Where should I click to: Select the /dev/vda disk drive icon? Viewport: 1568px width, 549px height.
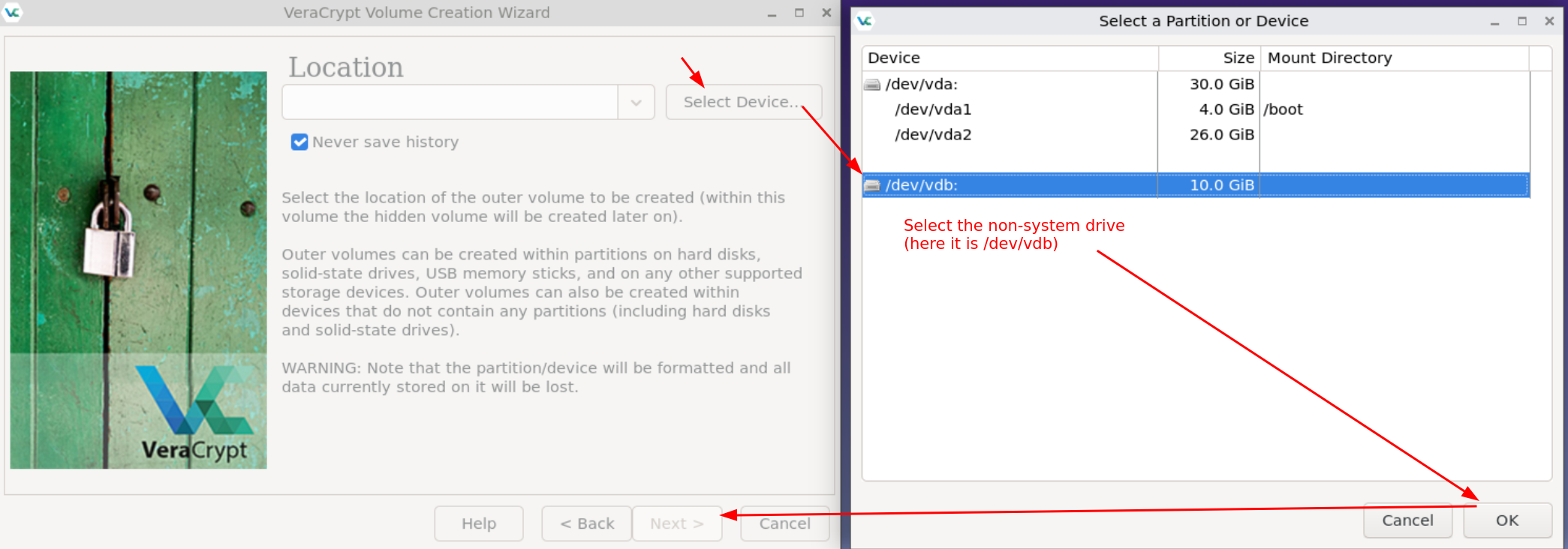click(872, 85)
